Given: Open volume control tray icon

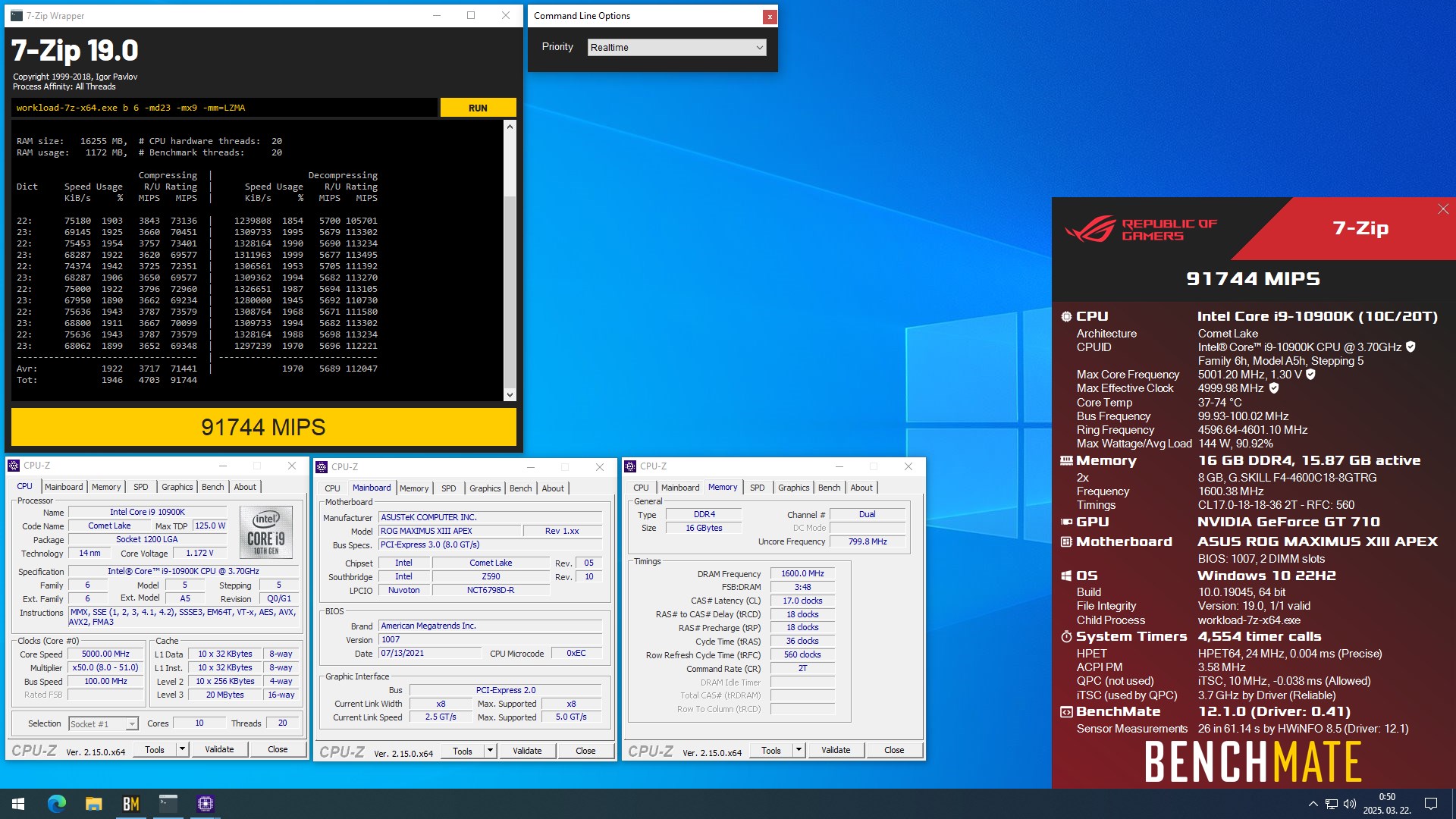Looking at the screenshot, I should pyautogui.click(x=1350, y=804).
